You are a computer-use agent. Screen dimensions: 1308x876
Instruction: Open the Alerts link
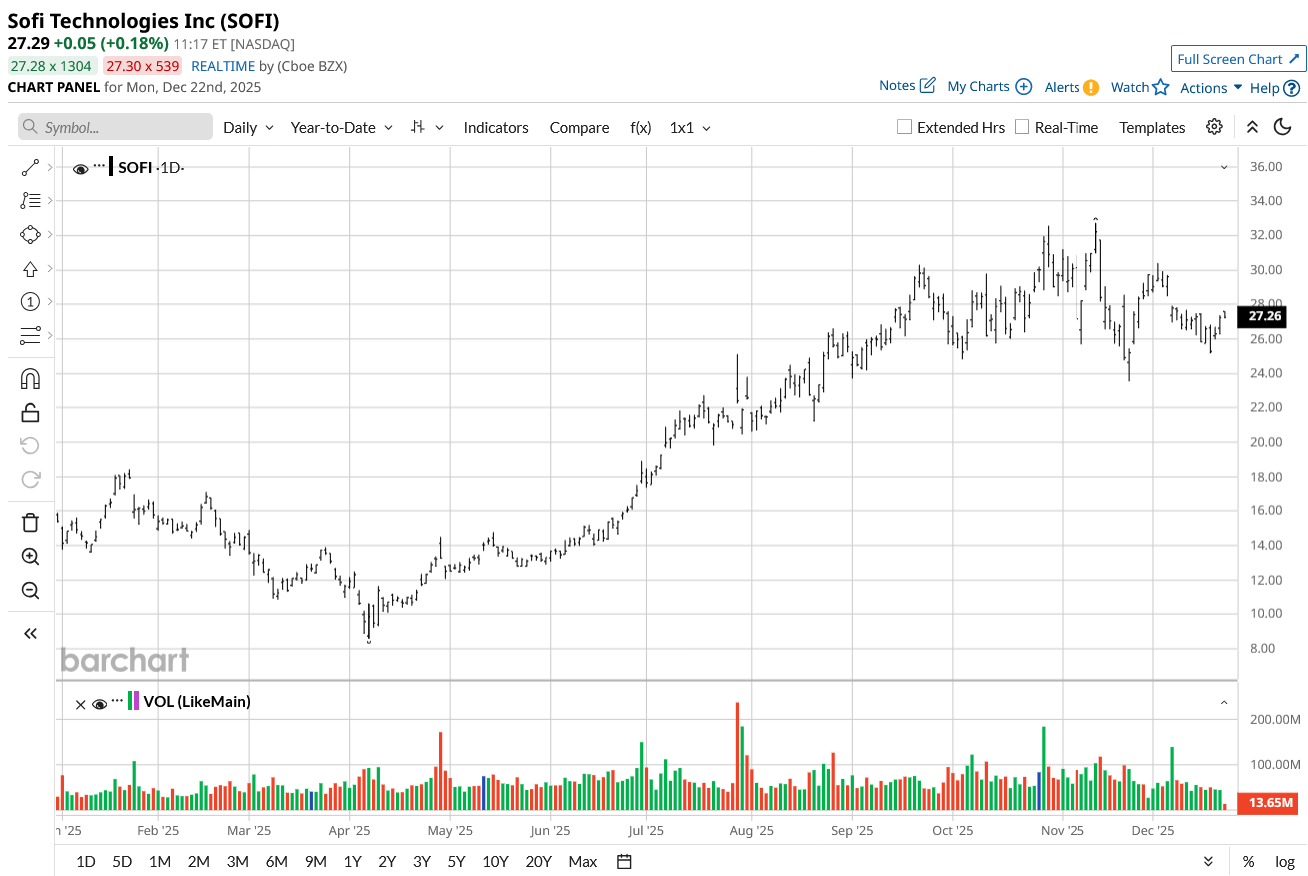1062,87
